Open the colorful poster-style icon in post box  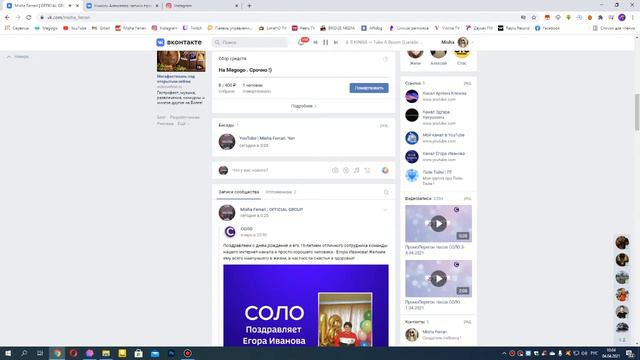[385, 170]
